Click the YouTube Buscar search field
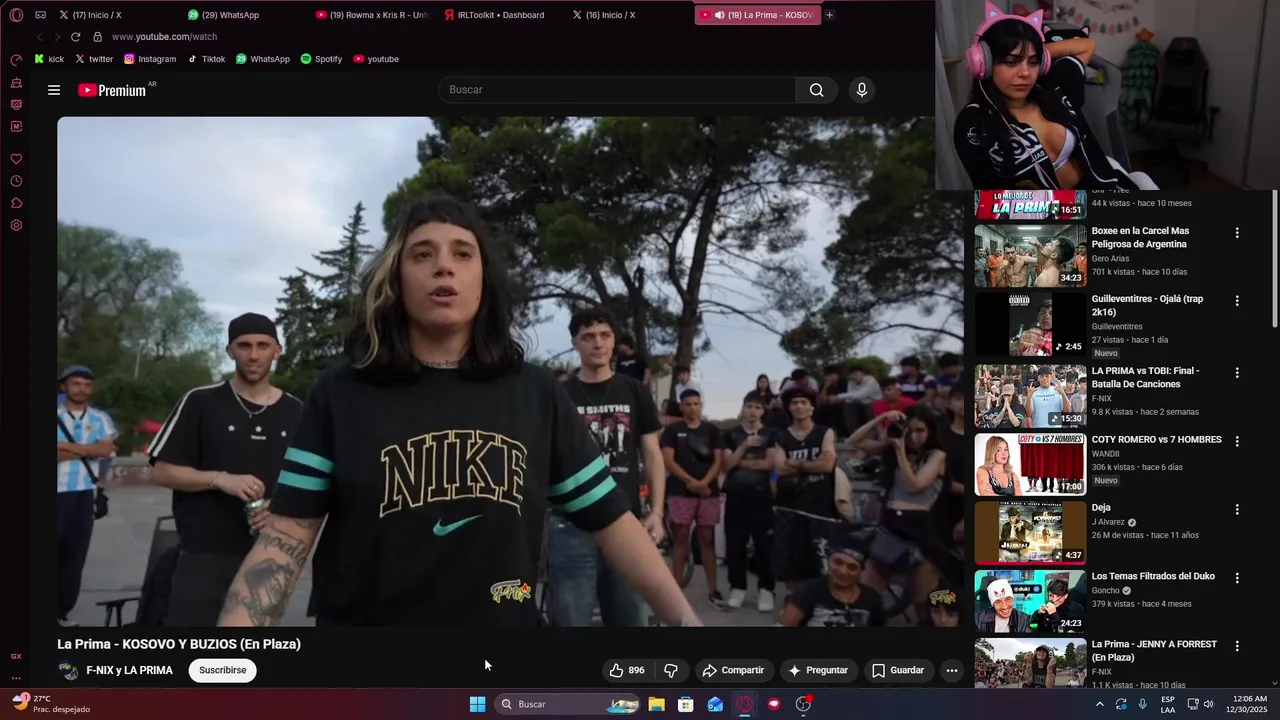This screenshot has width=1280, height=720. (617, 90)
